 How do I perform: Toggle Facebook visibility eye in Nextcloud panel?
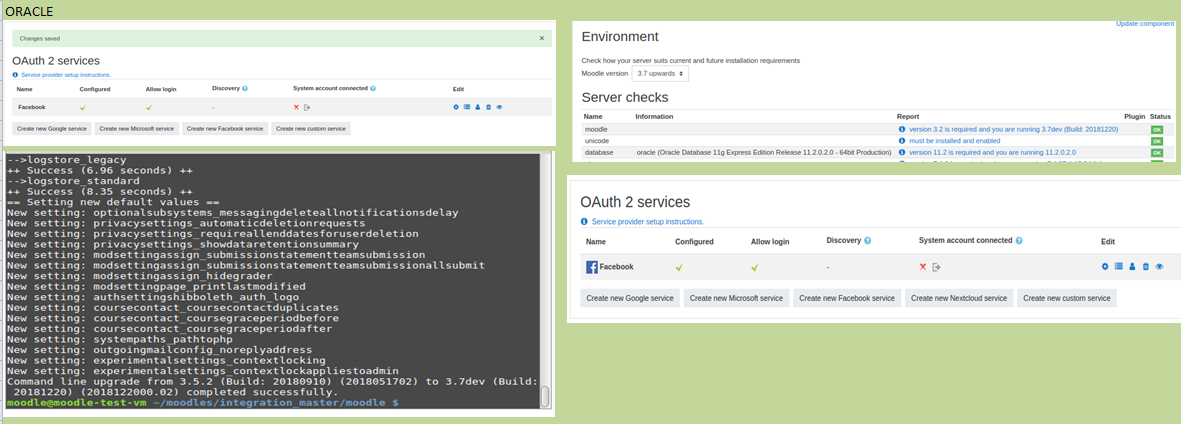click(1160, 267)
